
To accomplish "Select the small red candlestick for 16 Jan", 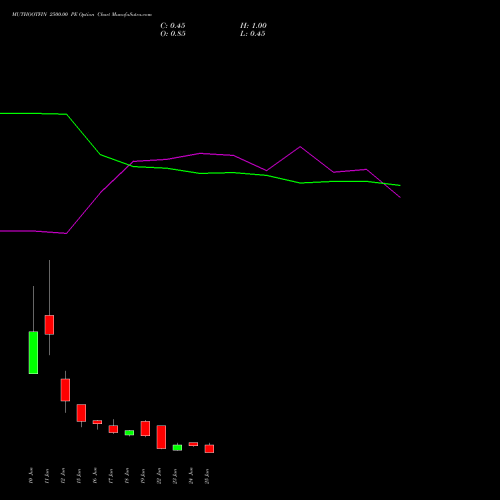I will (97, 422).
